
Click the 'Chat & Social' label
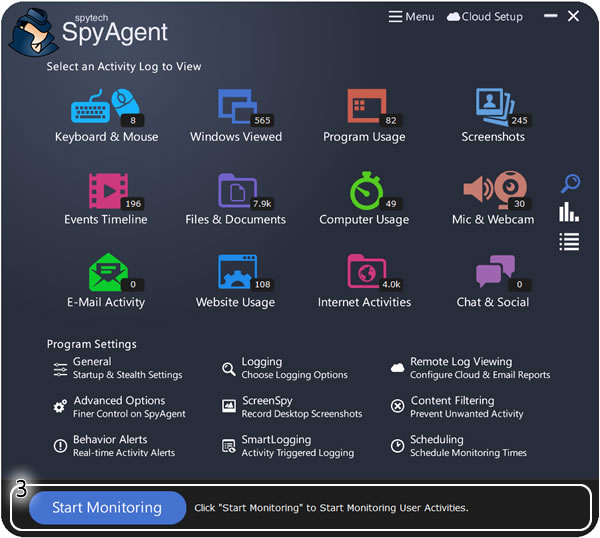pyautogui.click(x=493, y=302)
